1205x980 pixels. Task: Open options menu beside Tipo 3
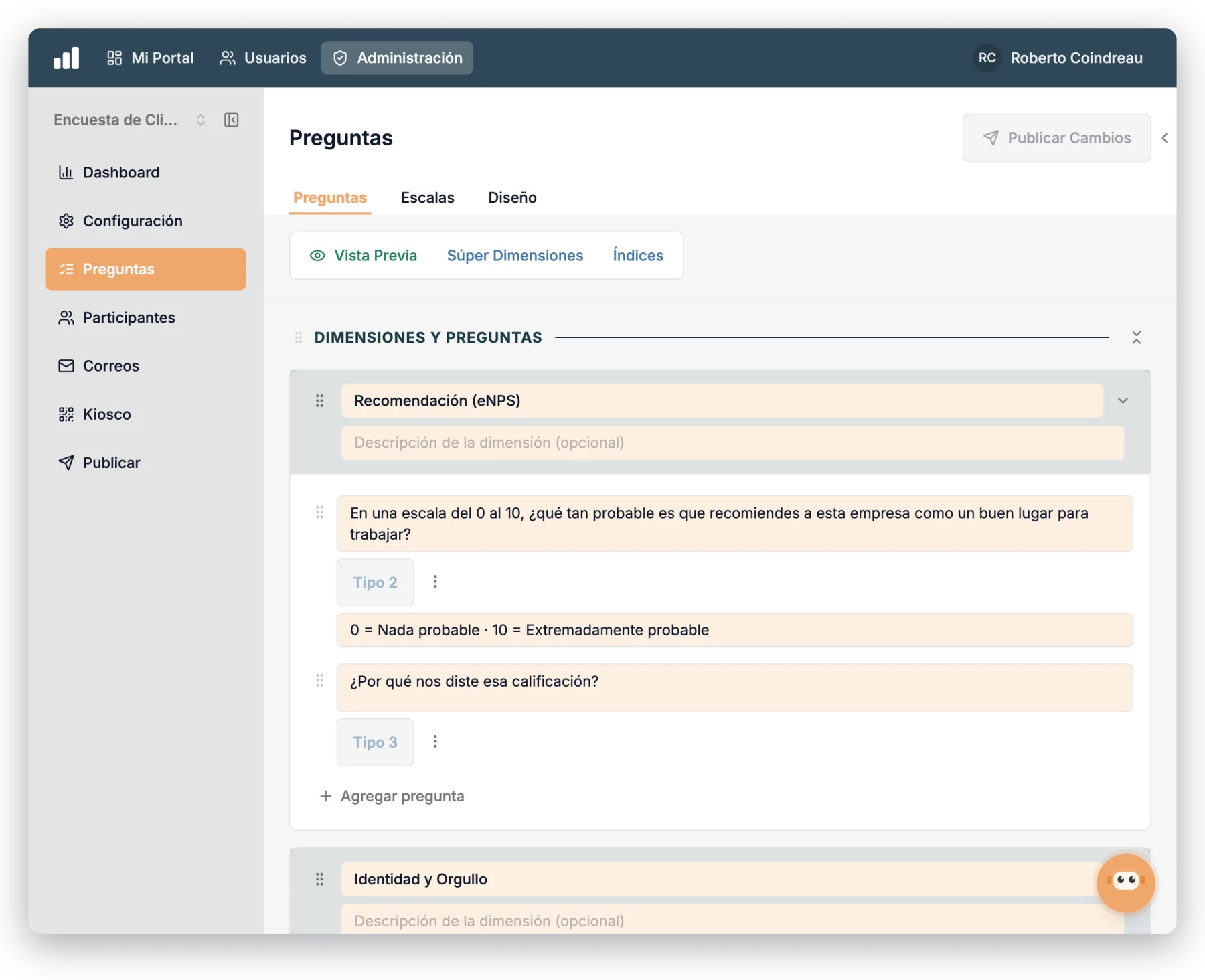(x=435, y=742)
